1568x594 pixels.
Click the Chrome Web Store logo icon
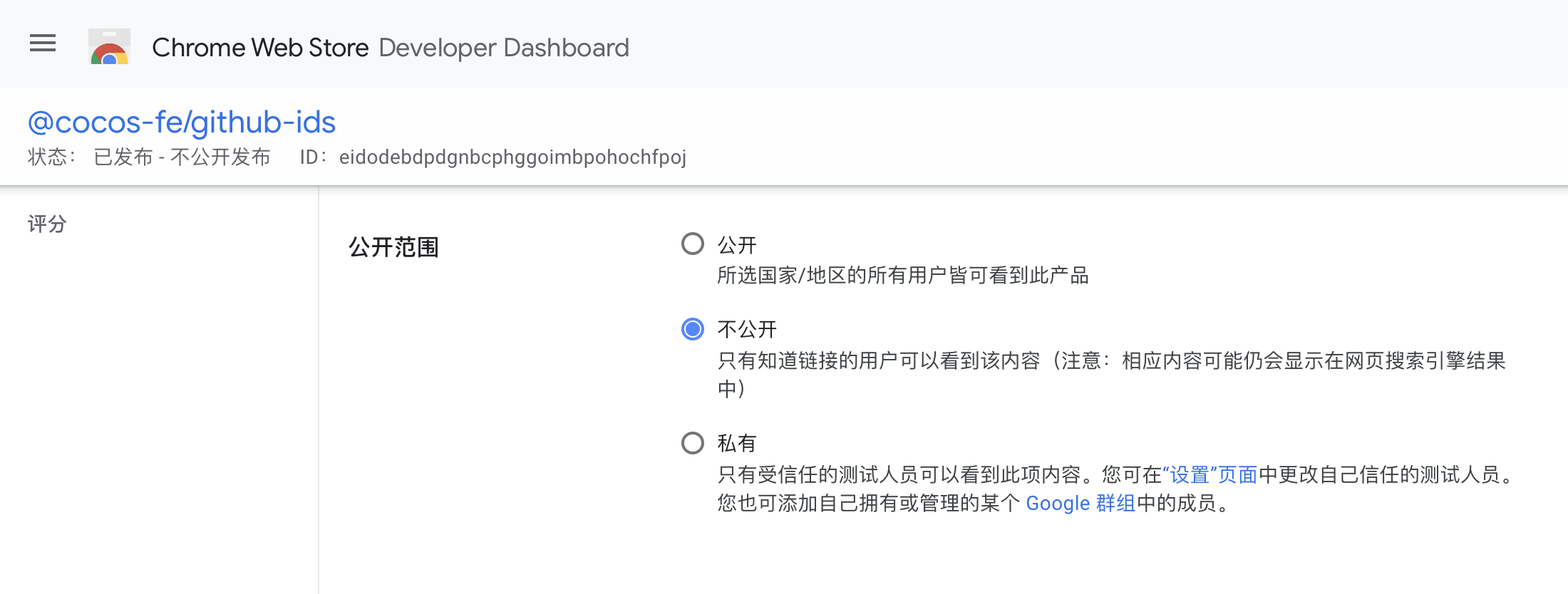(x=109, y=47)
